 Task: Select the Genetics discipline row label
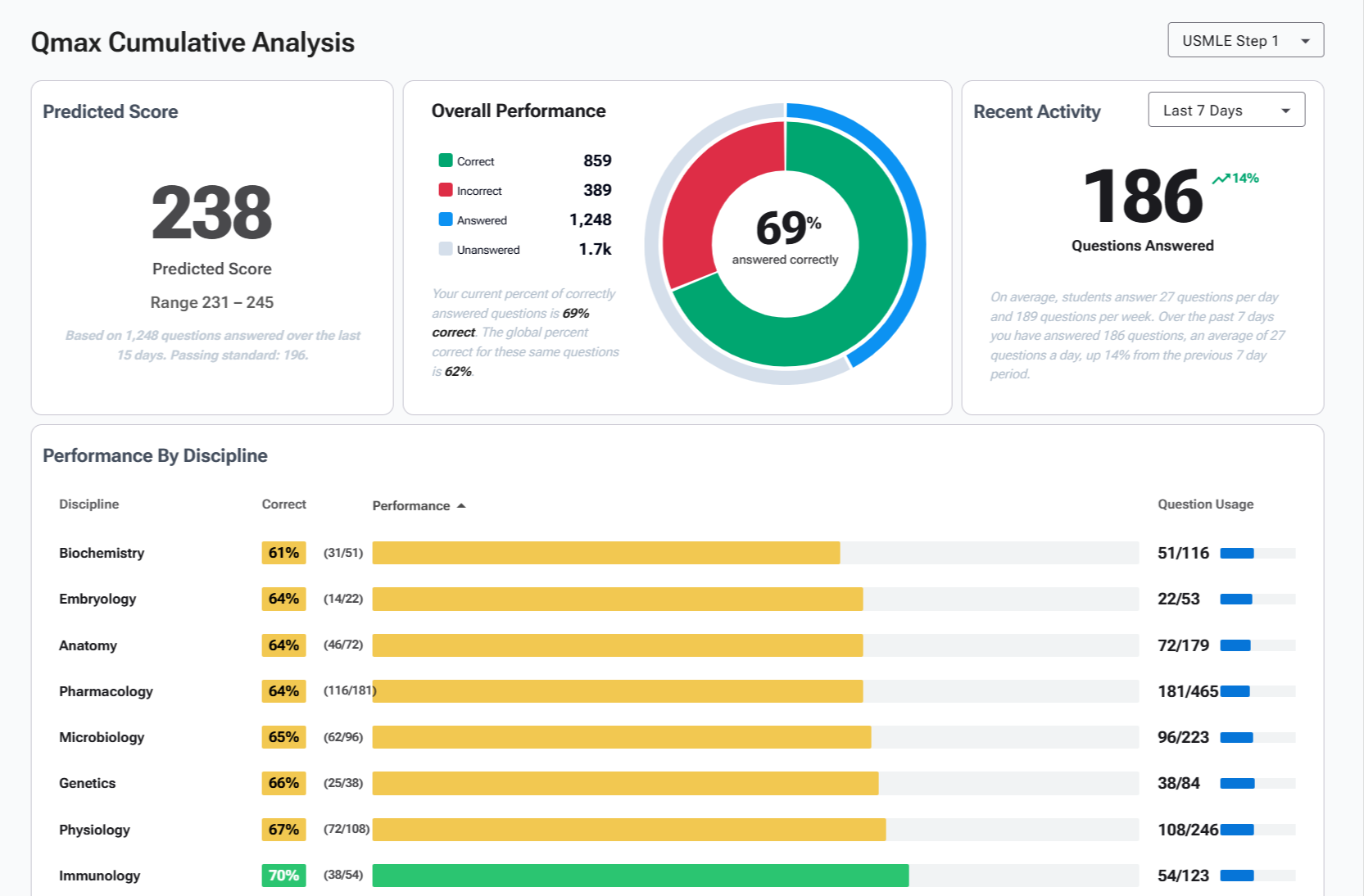[87, 783]
